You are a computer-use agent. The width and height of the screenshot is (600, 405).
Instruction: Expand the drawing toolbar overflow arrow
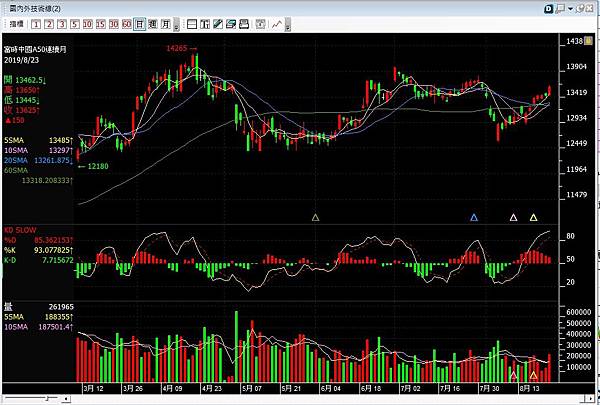coord(288,25)
